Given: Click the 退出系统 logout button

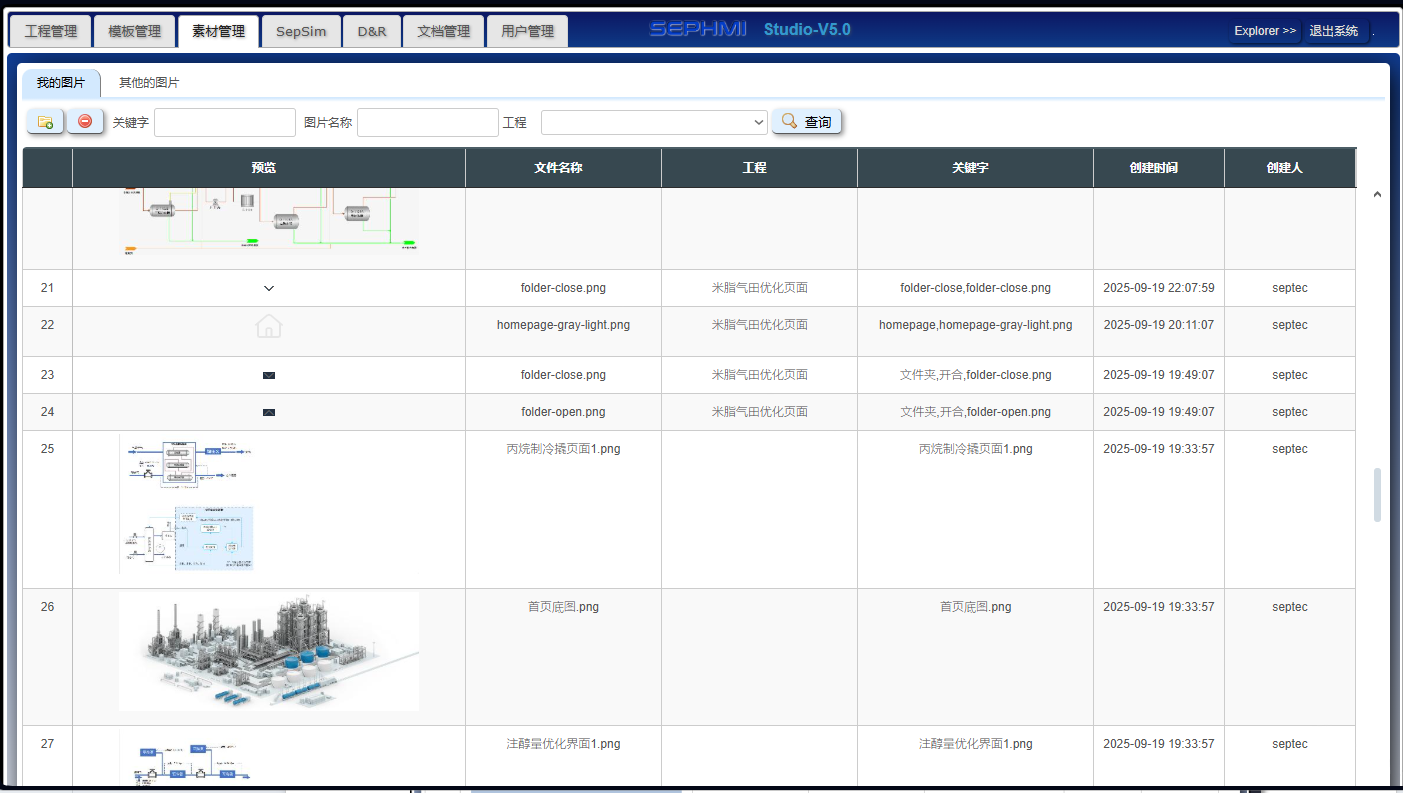Looking at the screenshot, I should click(x=1334, y=31).
